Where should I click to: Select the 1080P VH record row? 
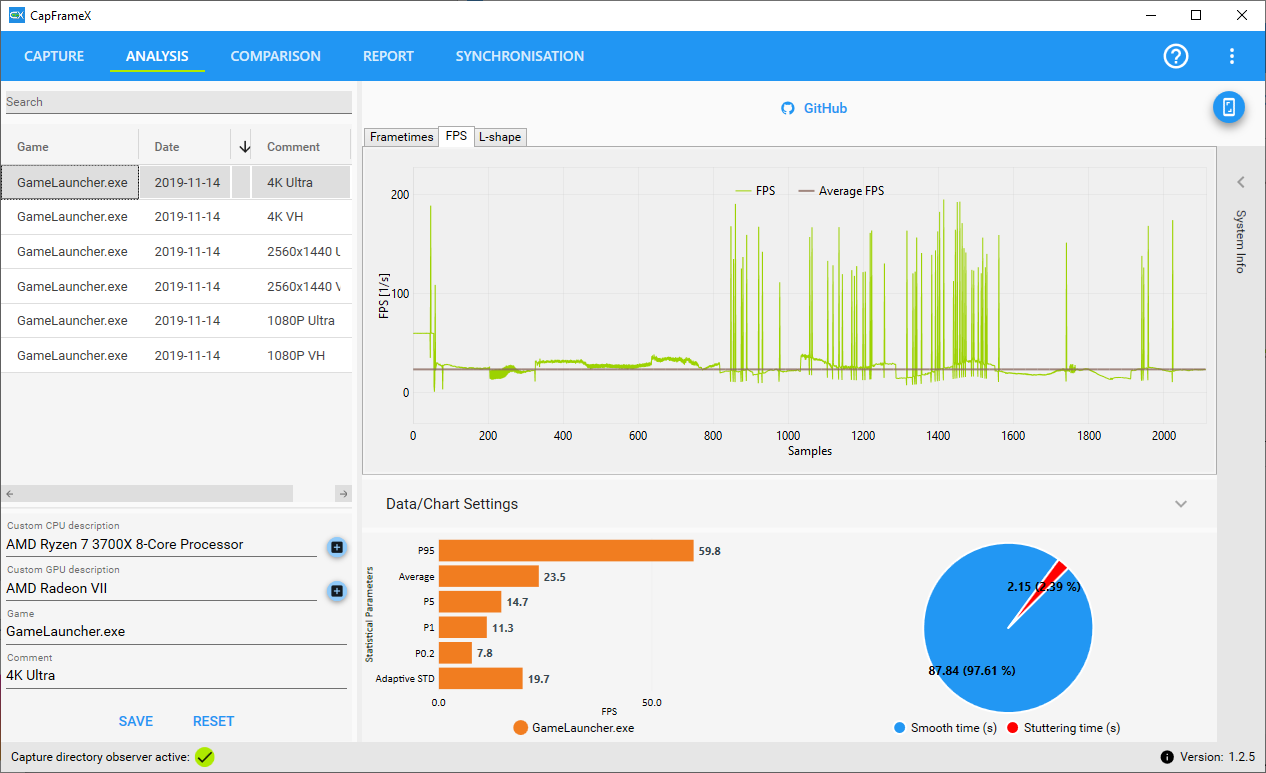point(176,356)
